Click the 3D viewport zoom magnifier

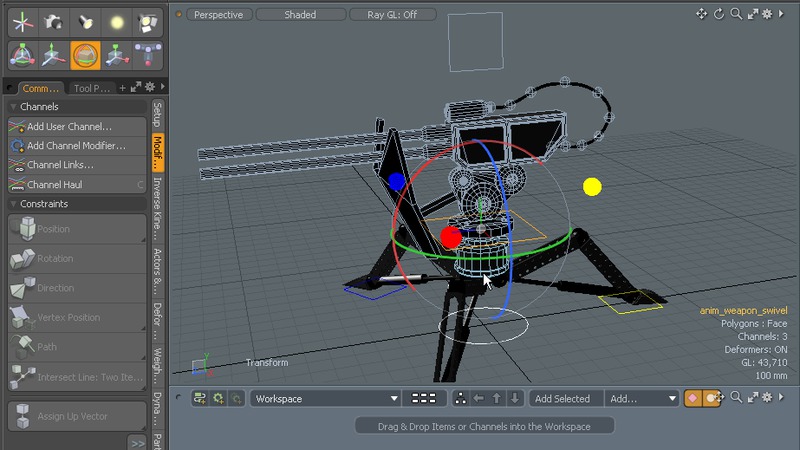736,14
